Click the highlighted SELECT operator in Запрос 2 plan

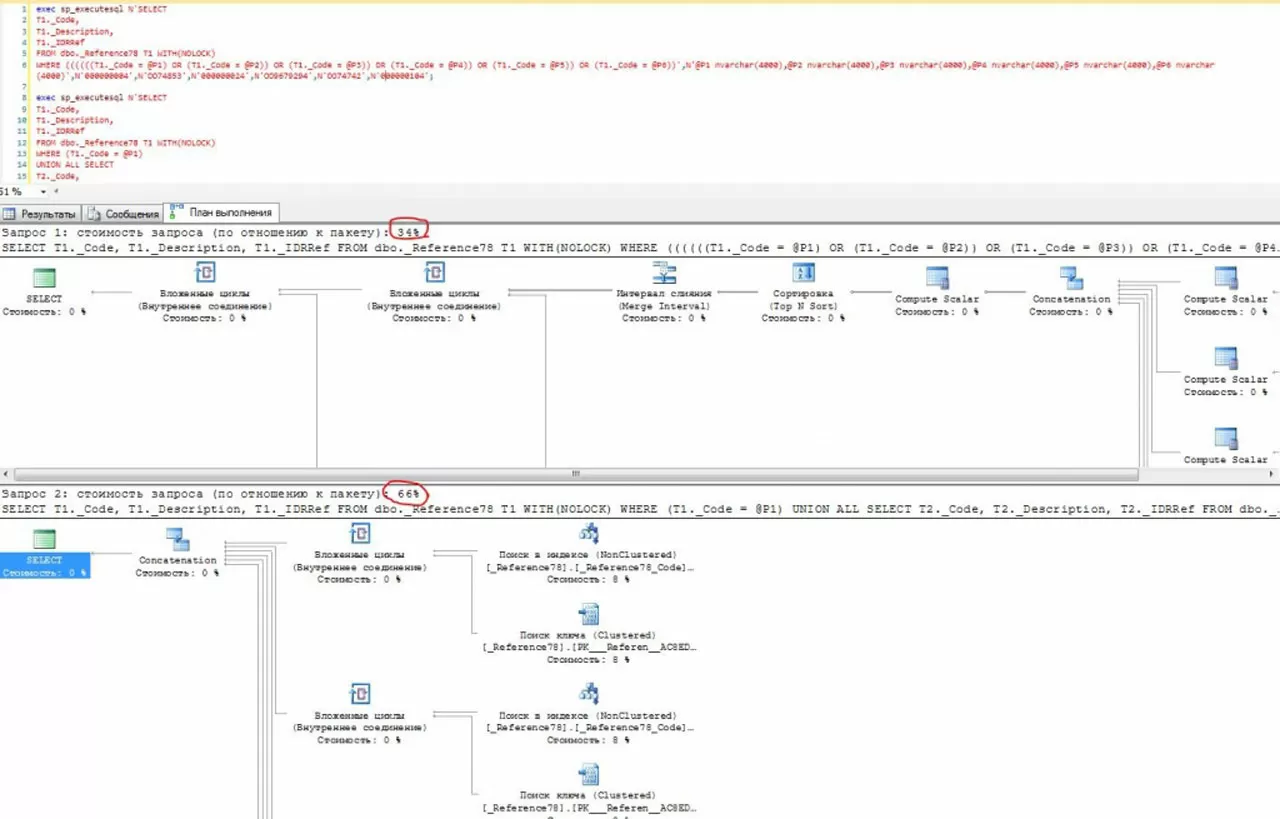(x=44, y=553)
